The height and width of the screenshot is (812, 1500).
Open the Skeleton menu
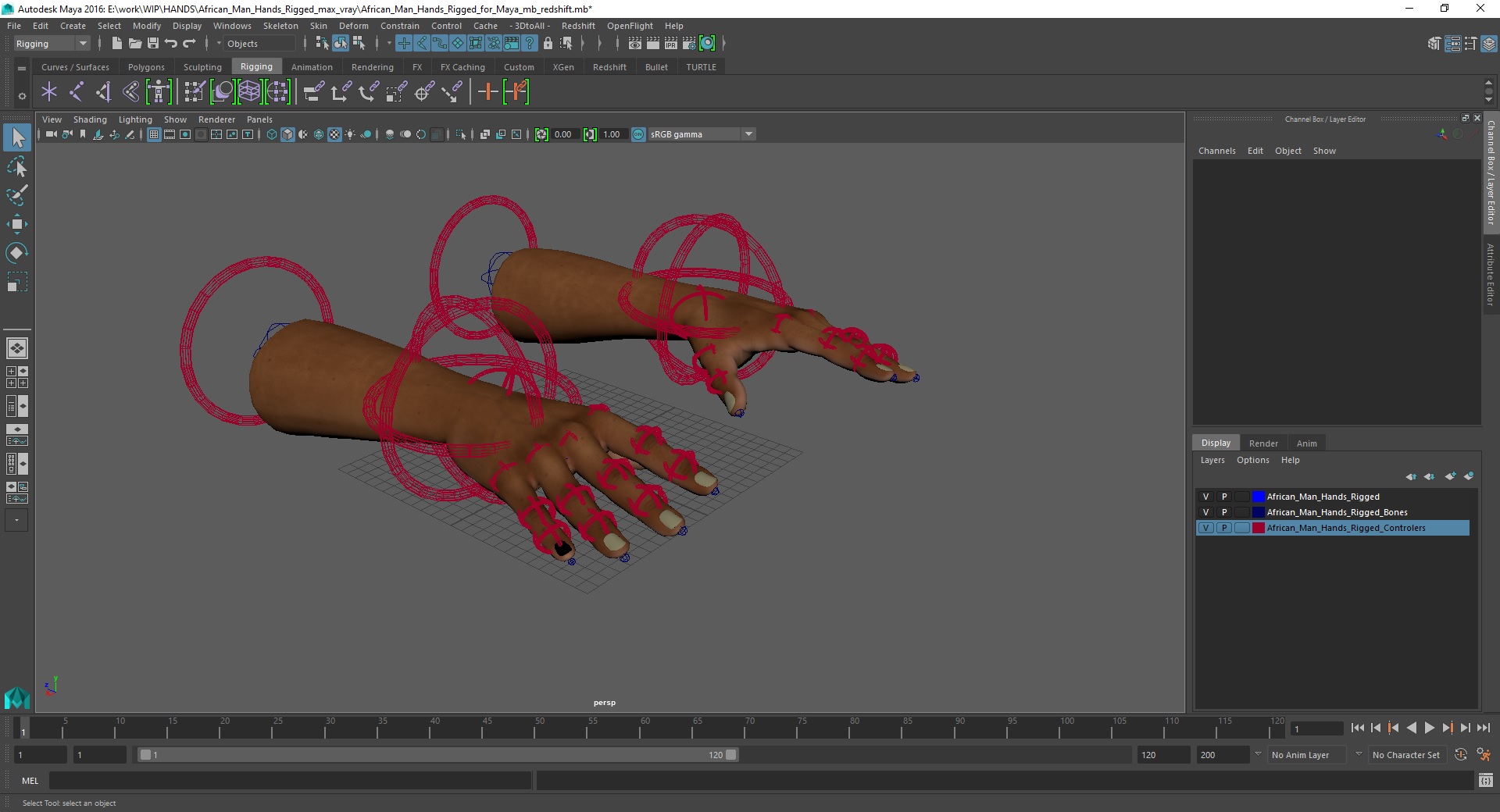(x=280, y=26)
